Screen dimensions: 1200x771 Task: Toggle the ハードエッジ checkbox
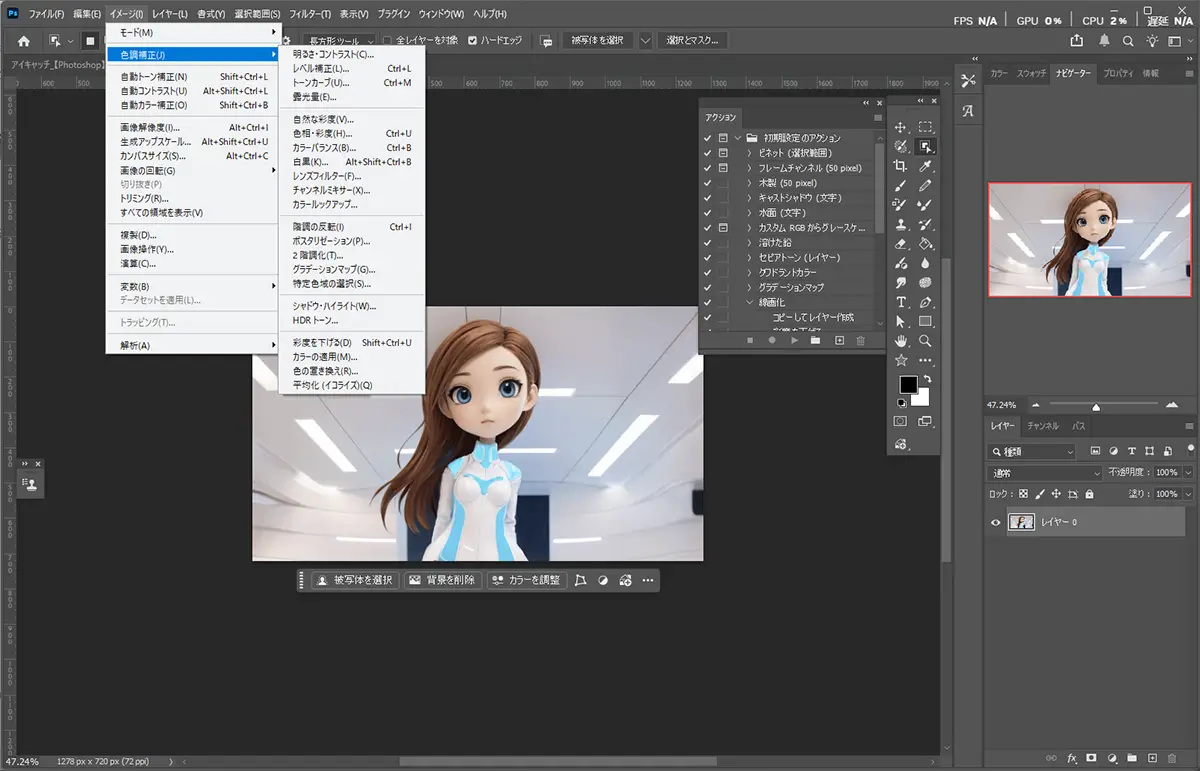(x=474, y=41)
